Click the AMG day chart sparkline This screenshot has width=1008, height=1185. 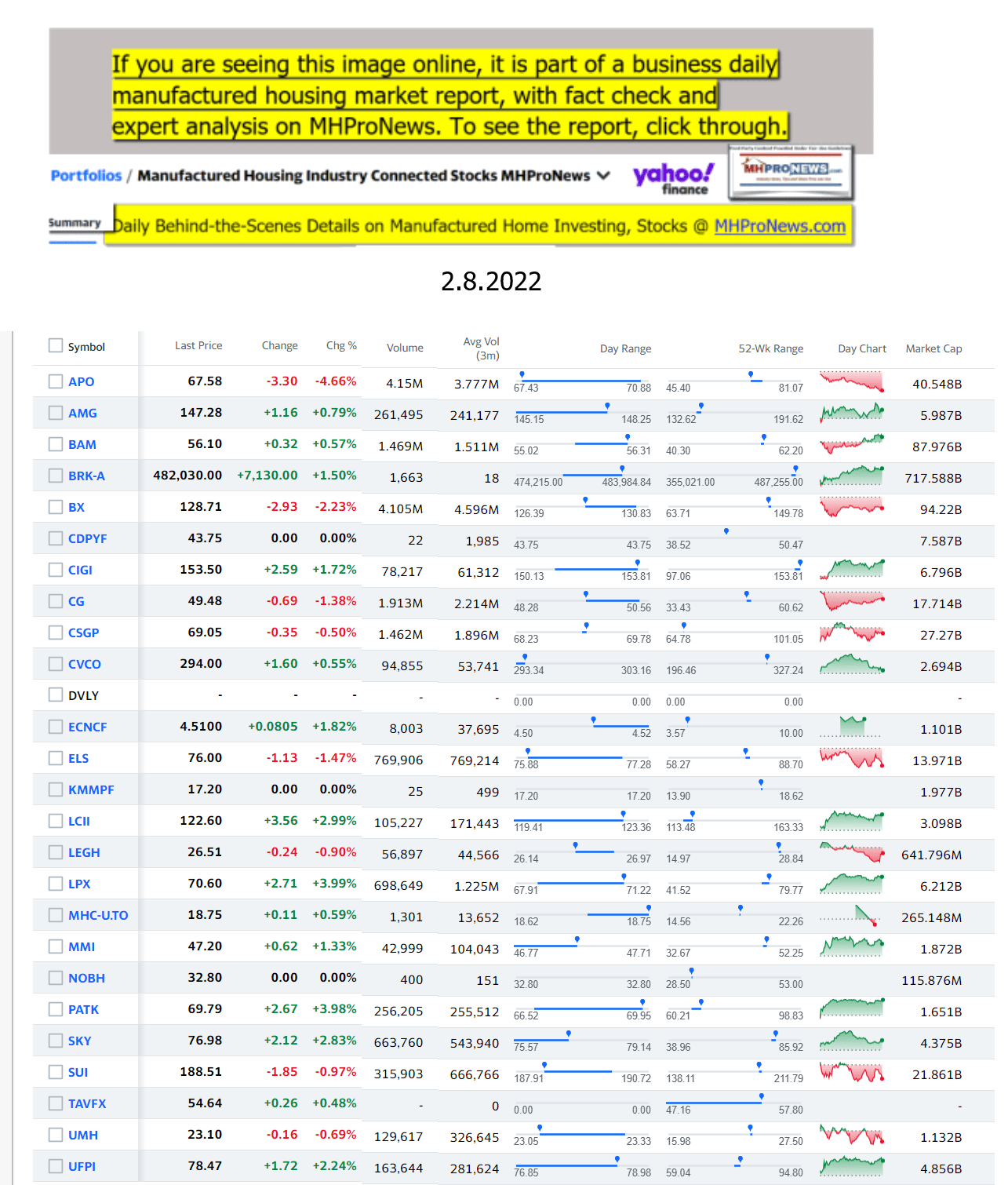[x=852, y=413]
